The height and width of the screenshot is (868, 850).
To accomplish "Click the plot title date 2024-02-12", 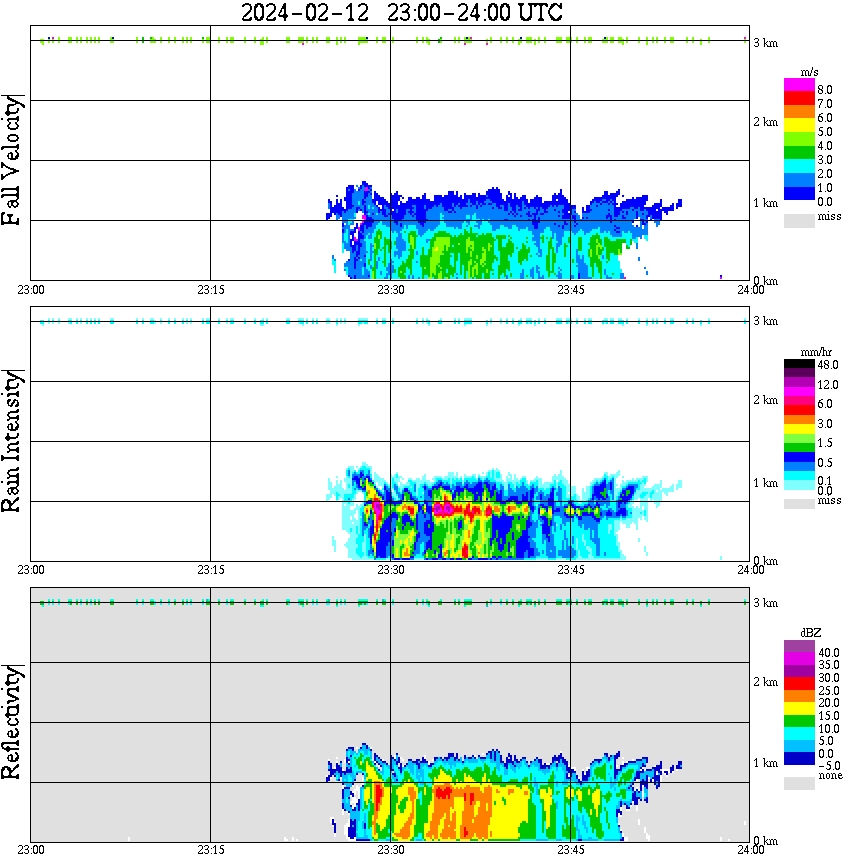I will coord(305,12).
